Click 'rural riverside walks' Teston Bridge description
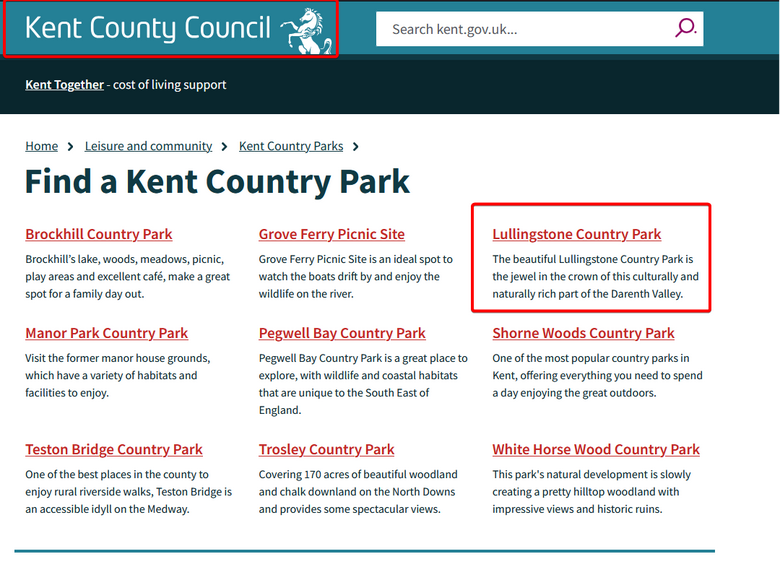This screenshot has width=781, height=569. click(129, 492)
